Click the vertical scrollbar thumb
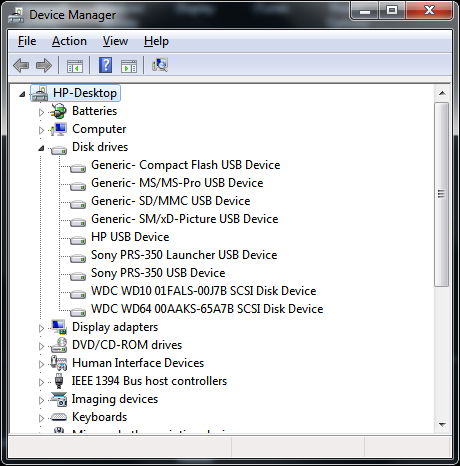The width and height of the screenshot is (460, 466). pos(442,194)
